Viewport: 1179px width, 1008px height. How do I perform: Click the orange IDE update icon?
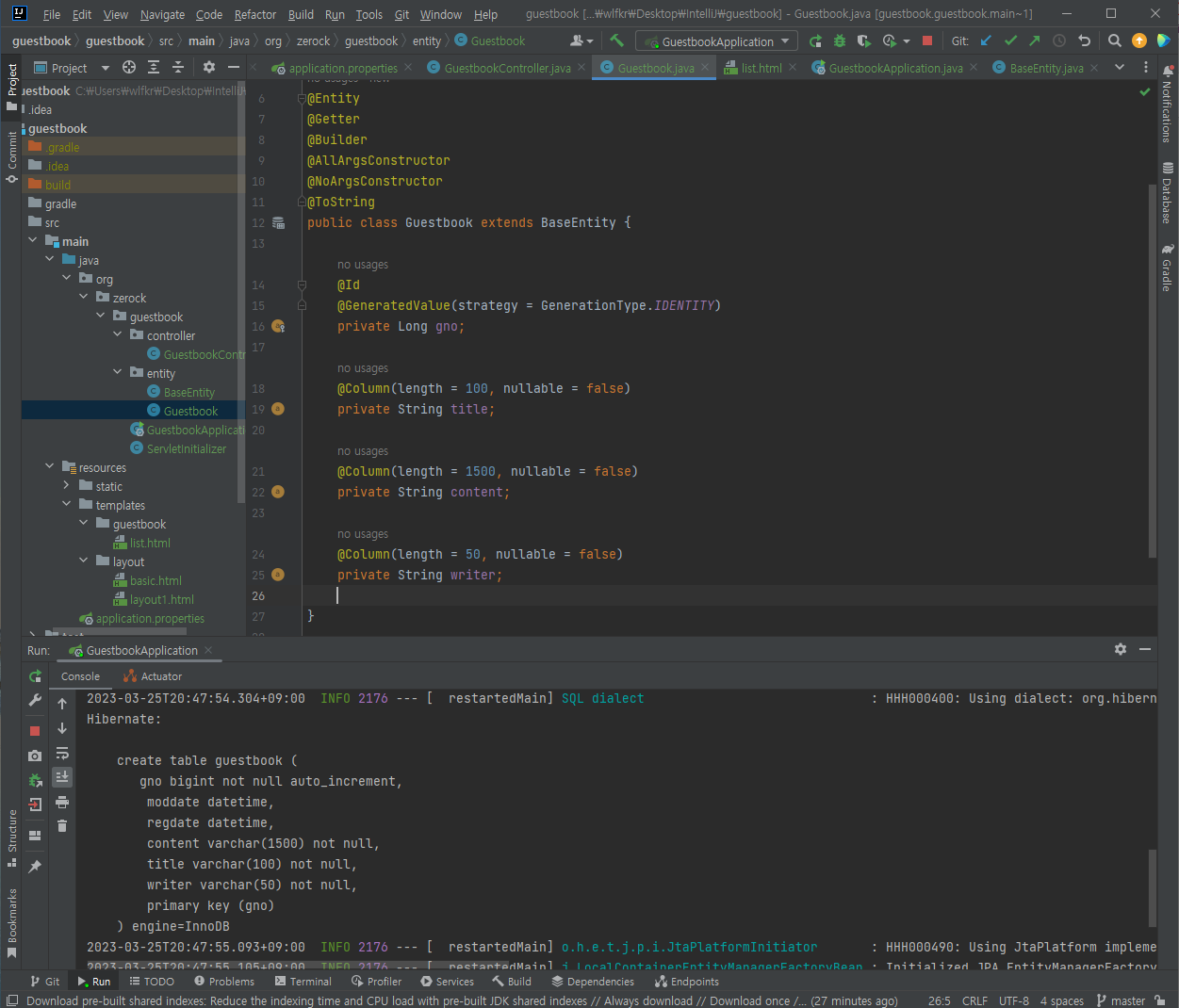point(1139,41)
